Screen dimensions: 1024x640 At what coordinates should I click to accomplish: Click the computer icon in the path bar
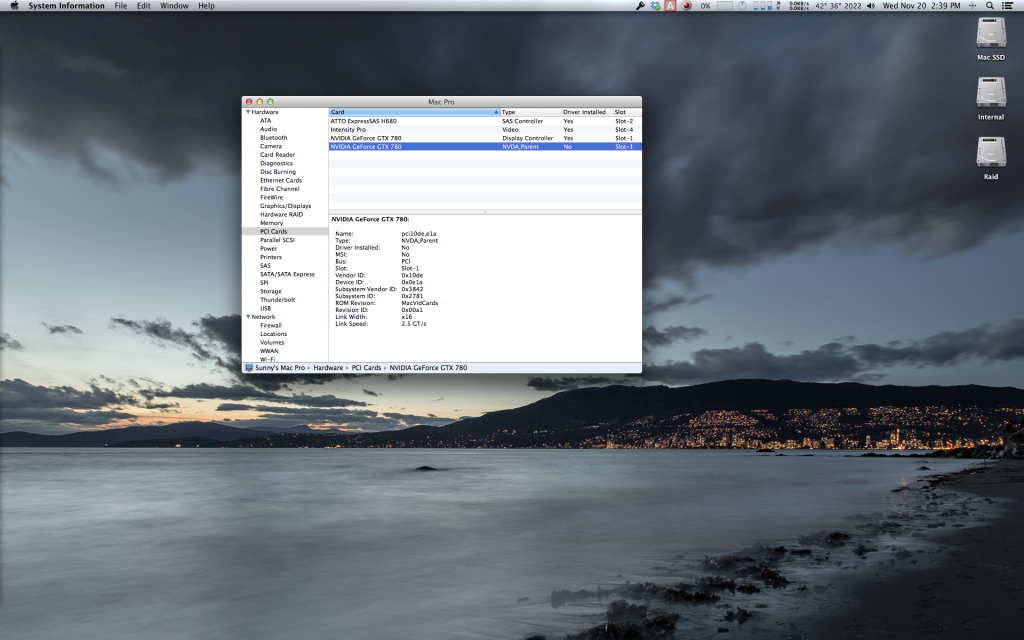click(x=249, y=368)
